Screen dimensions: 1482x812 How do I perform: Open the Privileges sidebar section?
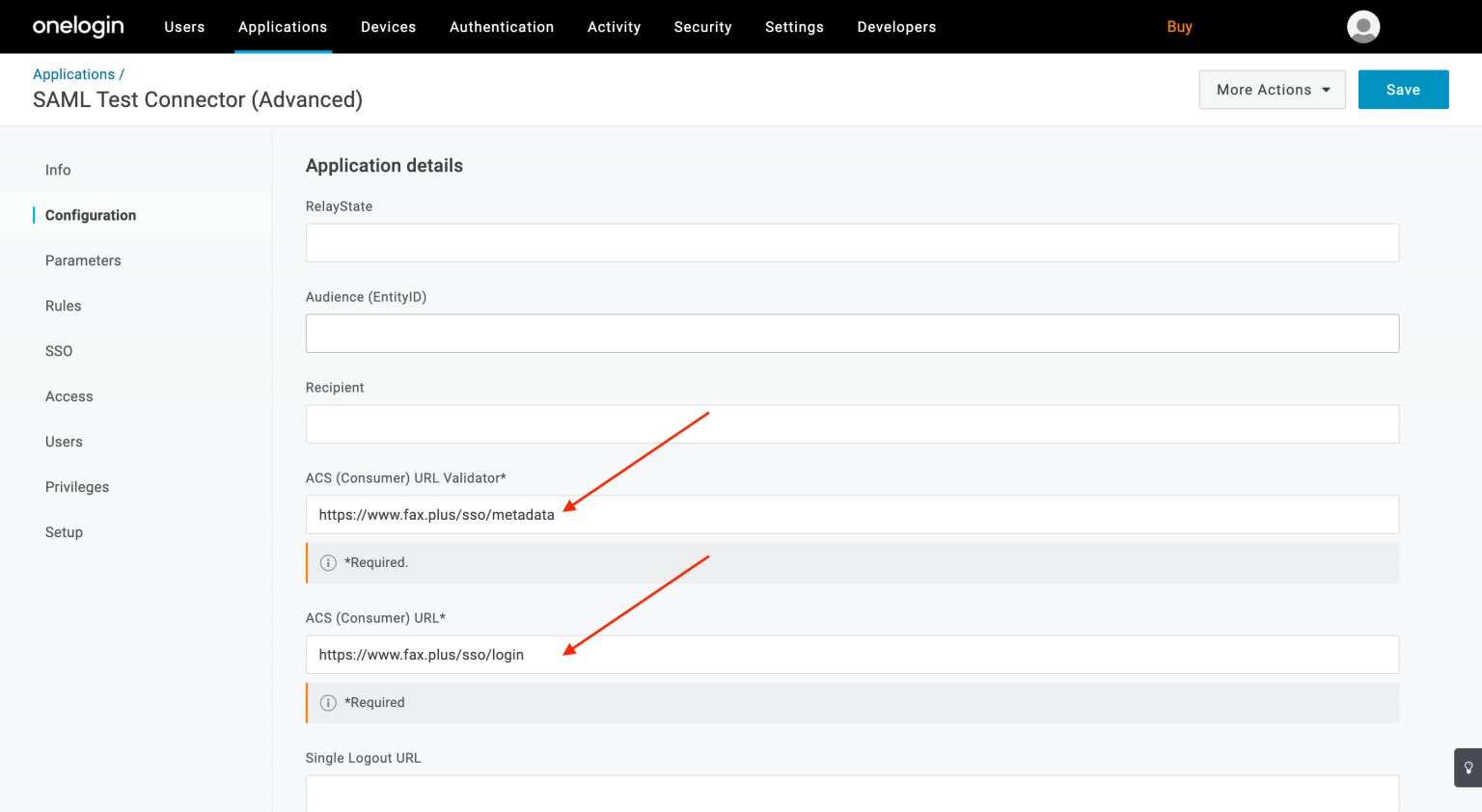(77, 487)
